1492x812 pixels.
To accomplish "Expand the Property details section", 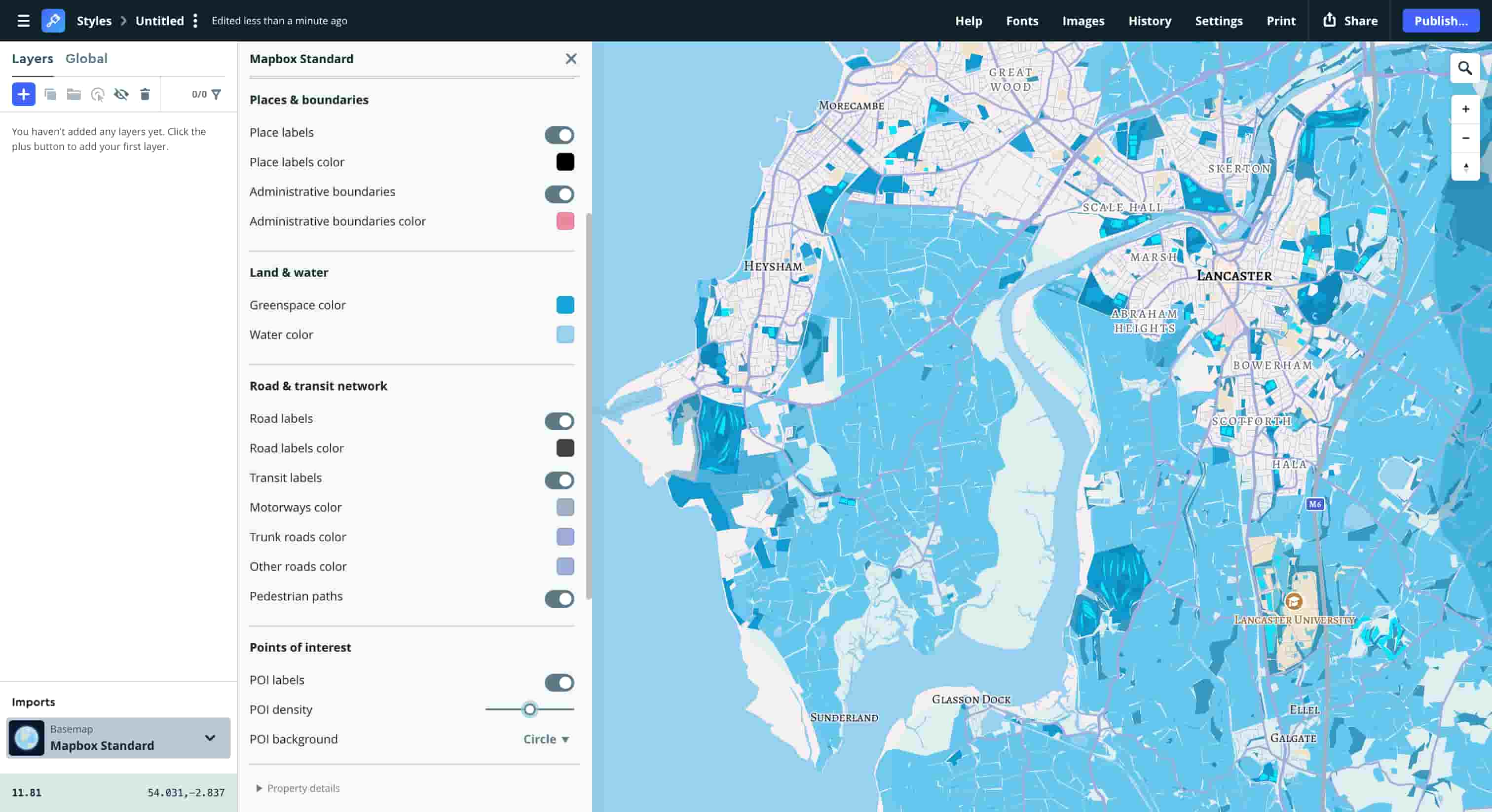I will (298, 788).
